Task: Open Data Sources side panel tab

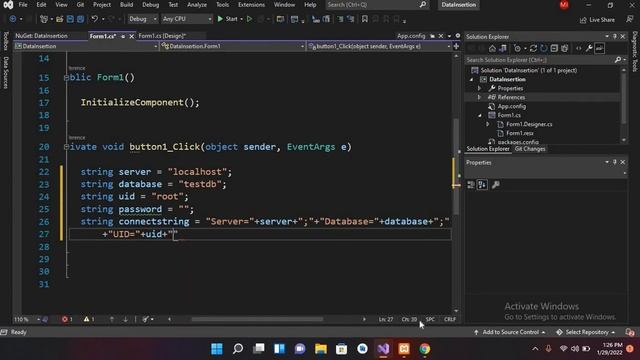Action: coord(5,73)
